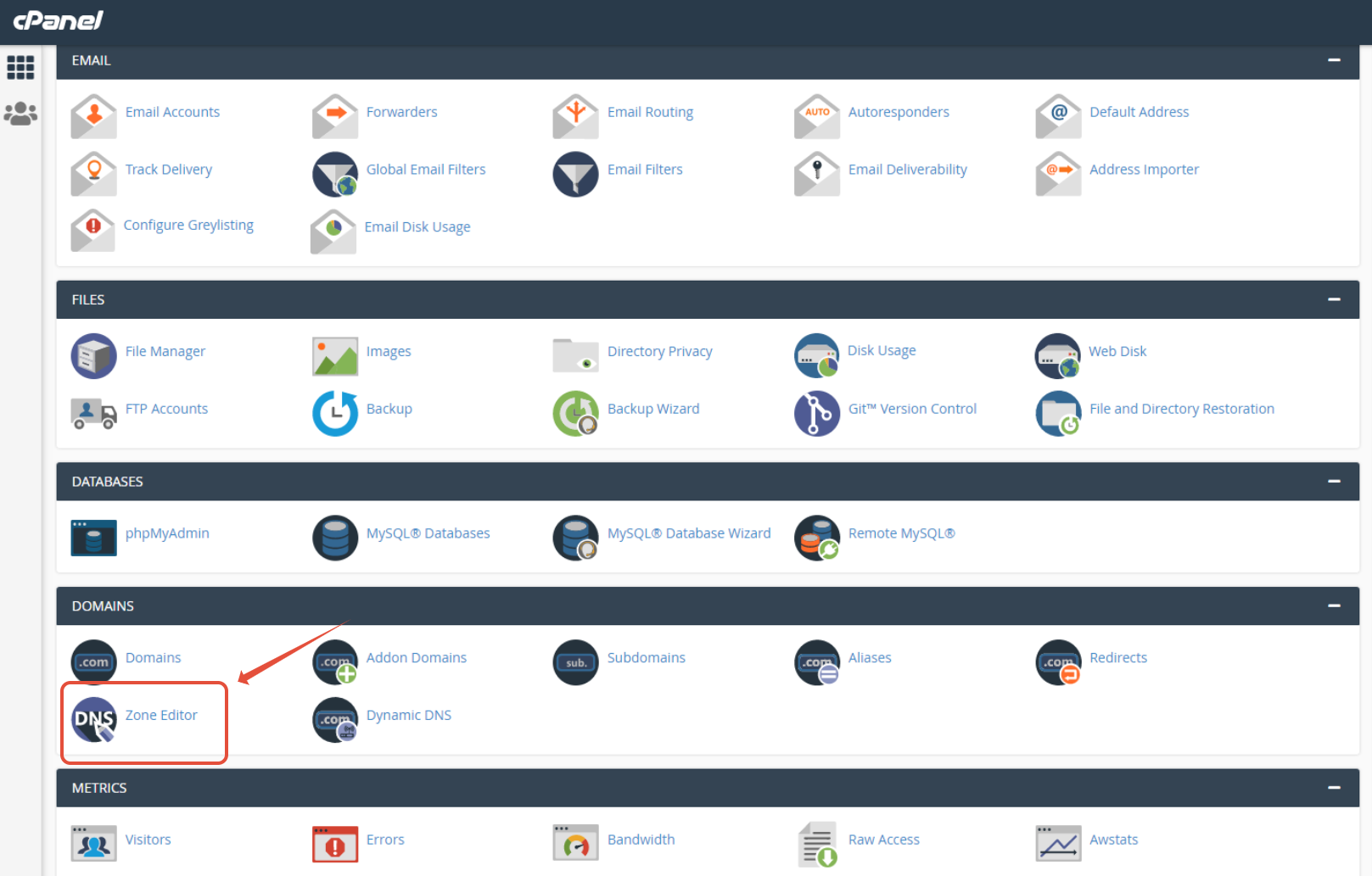1372x876 pixels.
Task: Click the Dynamic DNS link text
Action: pos(409,715)
